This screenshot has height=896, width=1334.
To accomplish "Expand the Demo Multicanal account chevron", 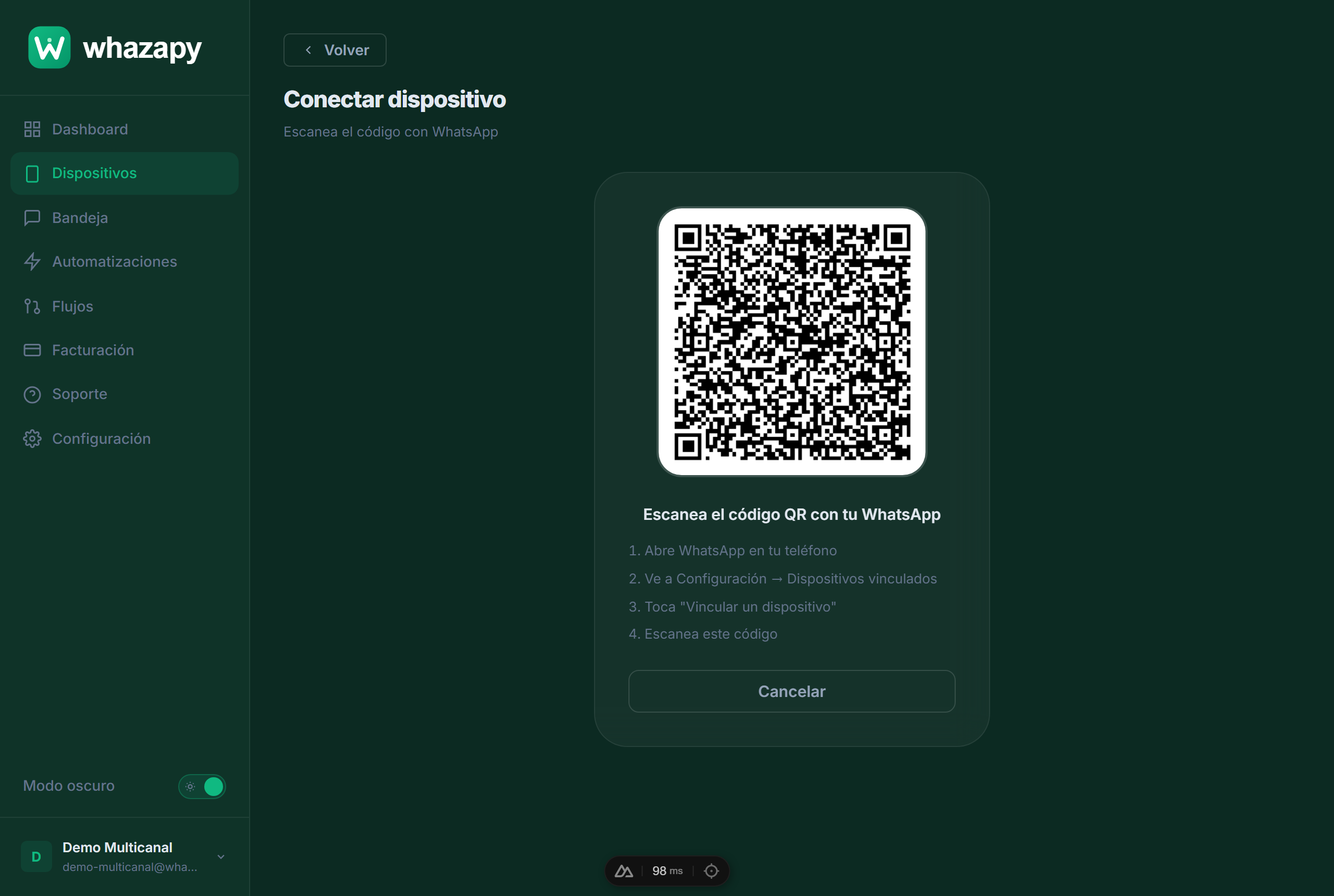I will (x=221, y=856).
